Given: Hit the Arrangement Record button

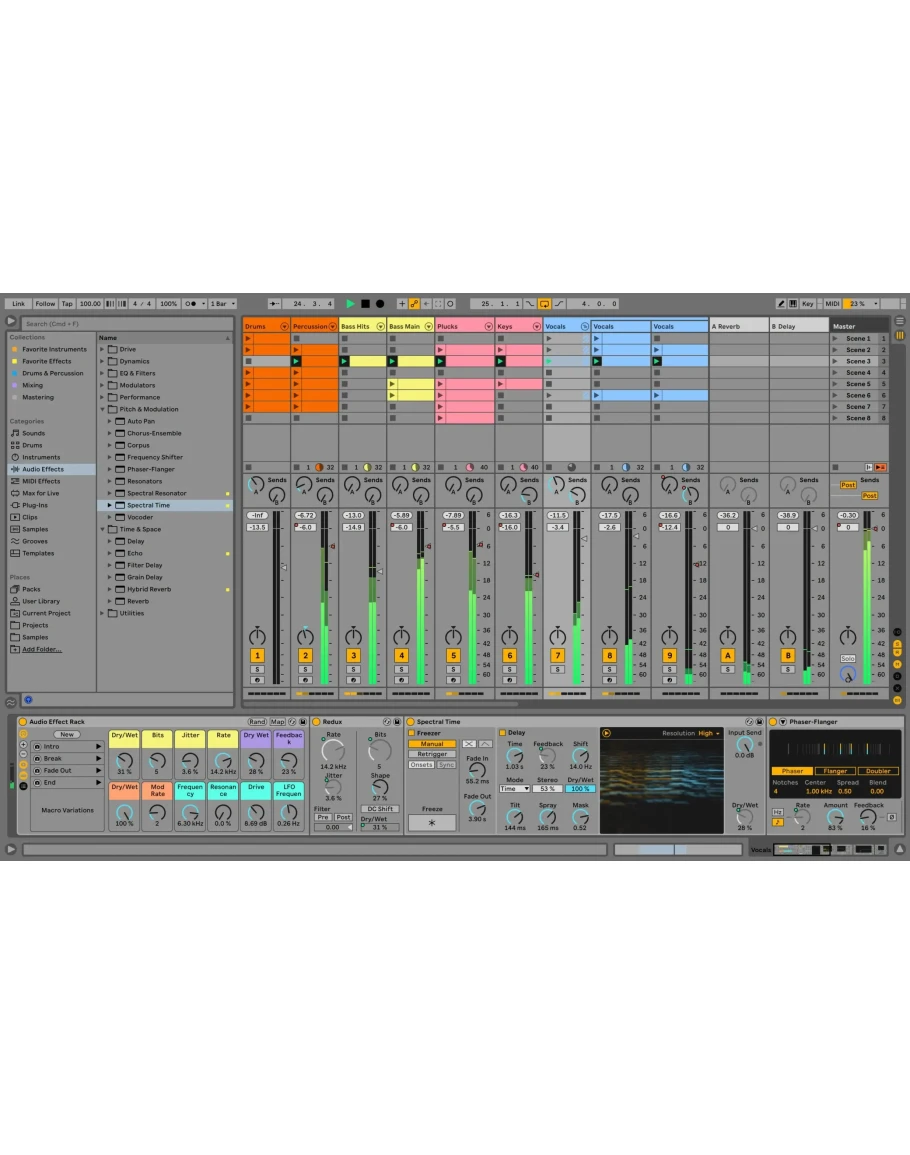Looking at the screenshot, I should point(380,304).
